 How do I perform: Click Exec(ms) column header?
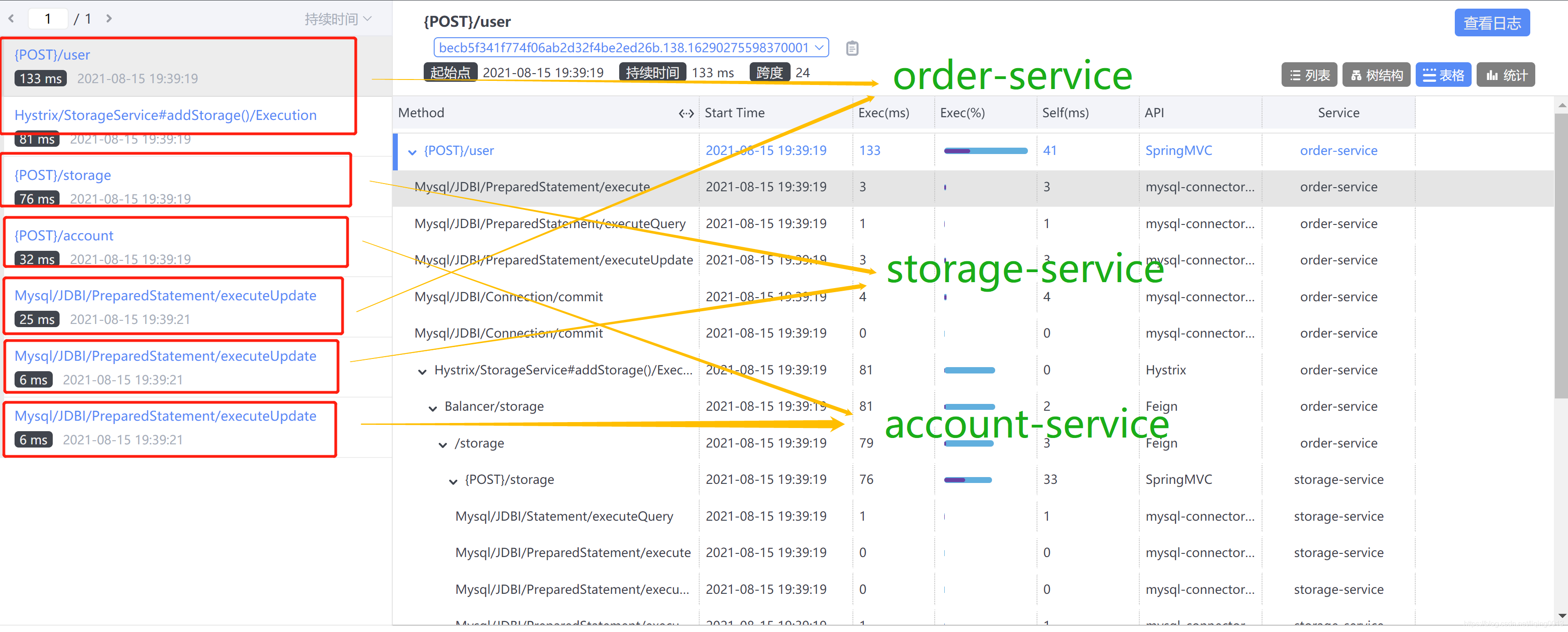pyautogui.click(x=883, y=113)
